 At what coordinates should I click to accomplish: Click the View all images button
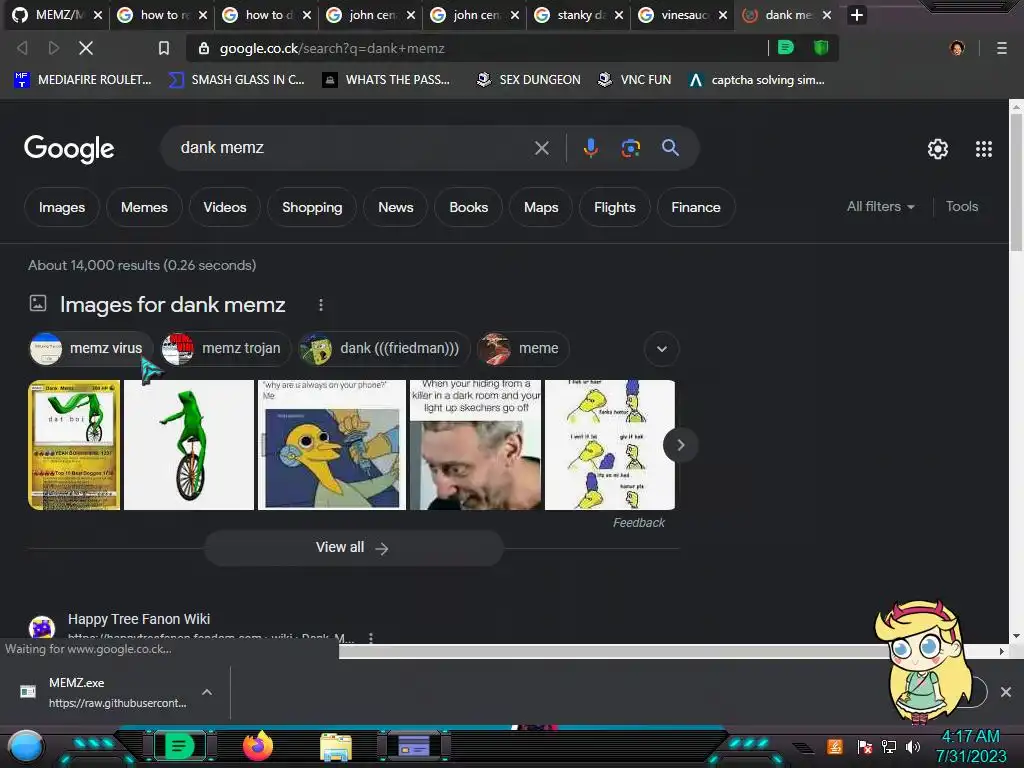tap(353, 547)
